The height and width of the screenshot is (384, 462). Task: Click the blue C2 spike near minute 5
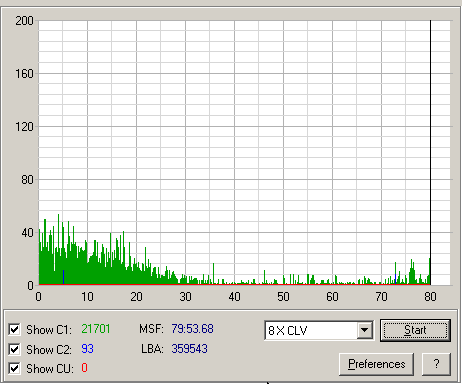click(x=63, y=277)
